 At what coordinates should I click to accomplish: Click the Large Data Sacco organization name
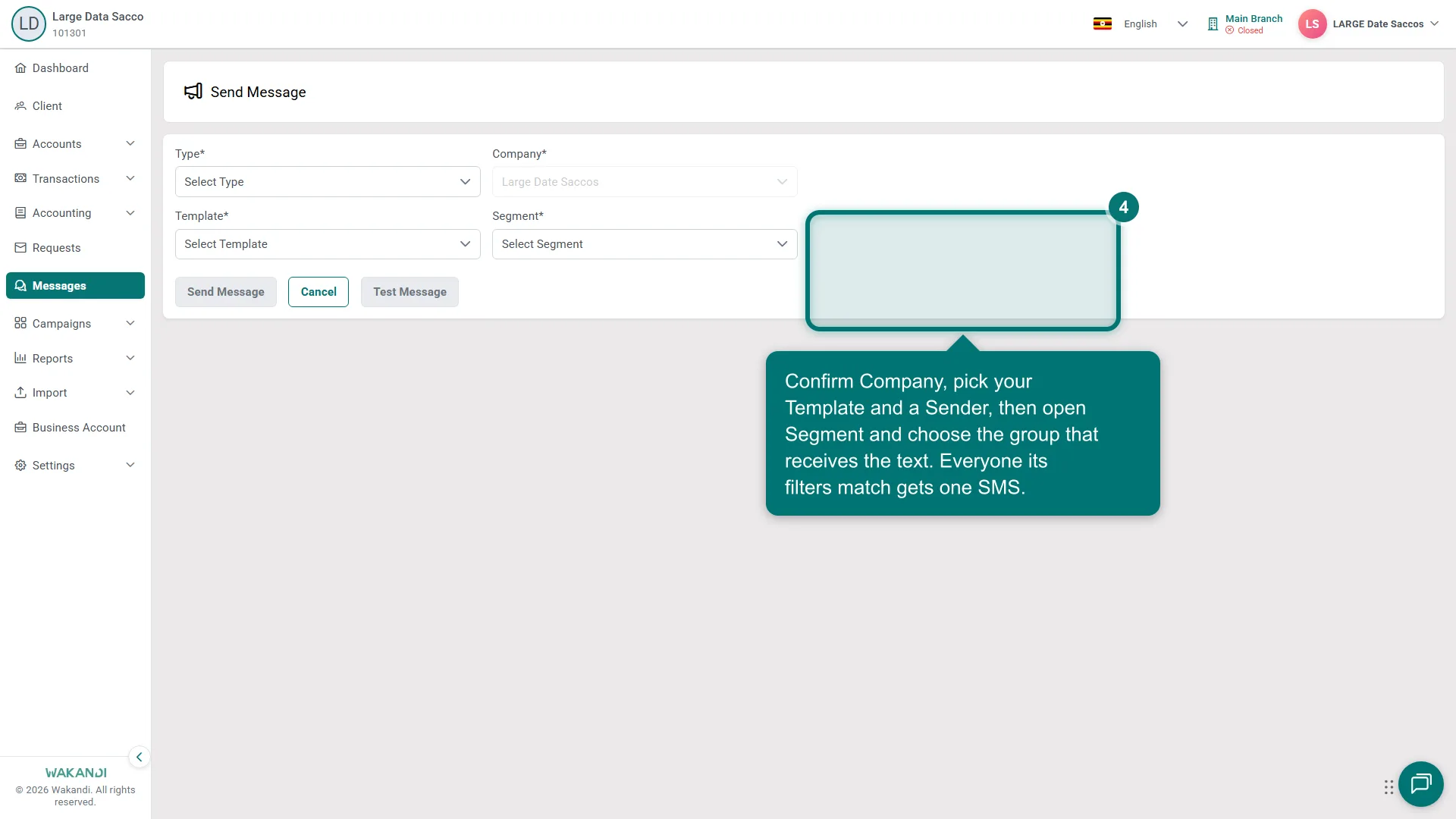click(98, 17)
